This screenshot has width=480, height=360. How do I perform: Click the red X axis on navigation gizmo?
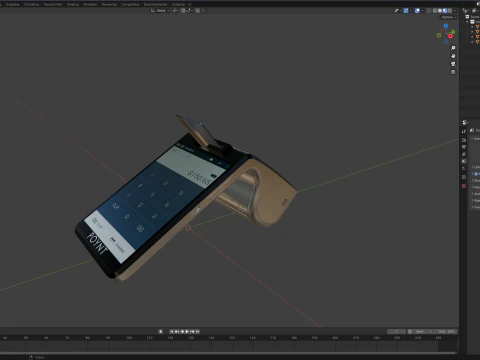(450, 36)
